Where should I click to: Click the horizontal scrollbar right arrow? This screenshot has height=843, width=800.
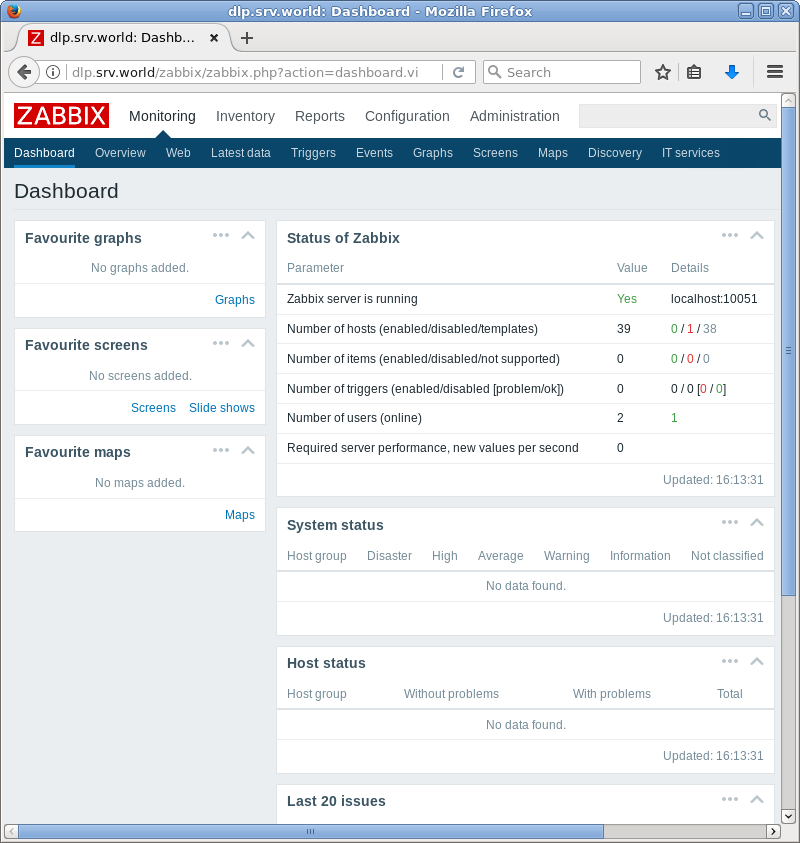(x=773, y=831)
